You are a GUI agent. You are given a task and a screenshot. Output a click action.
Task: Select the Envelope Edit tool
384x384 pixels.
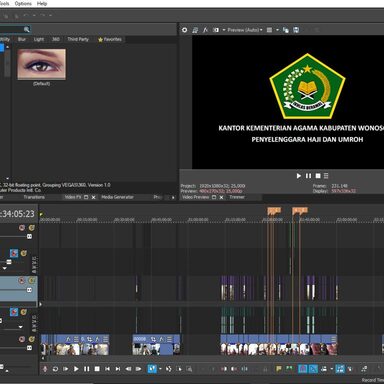(168, 369)
